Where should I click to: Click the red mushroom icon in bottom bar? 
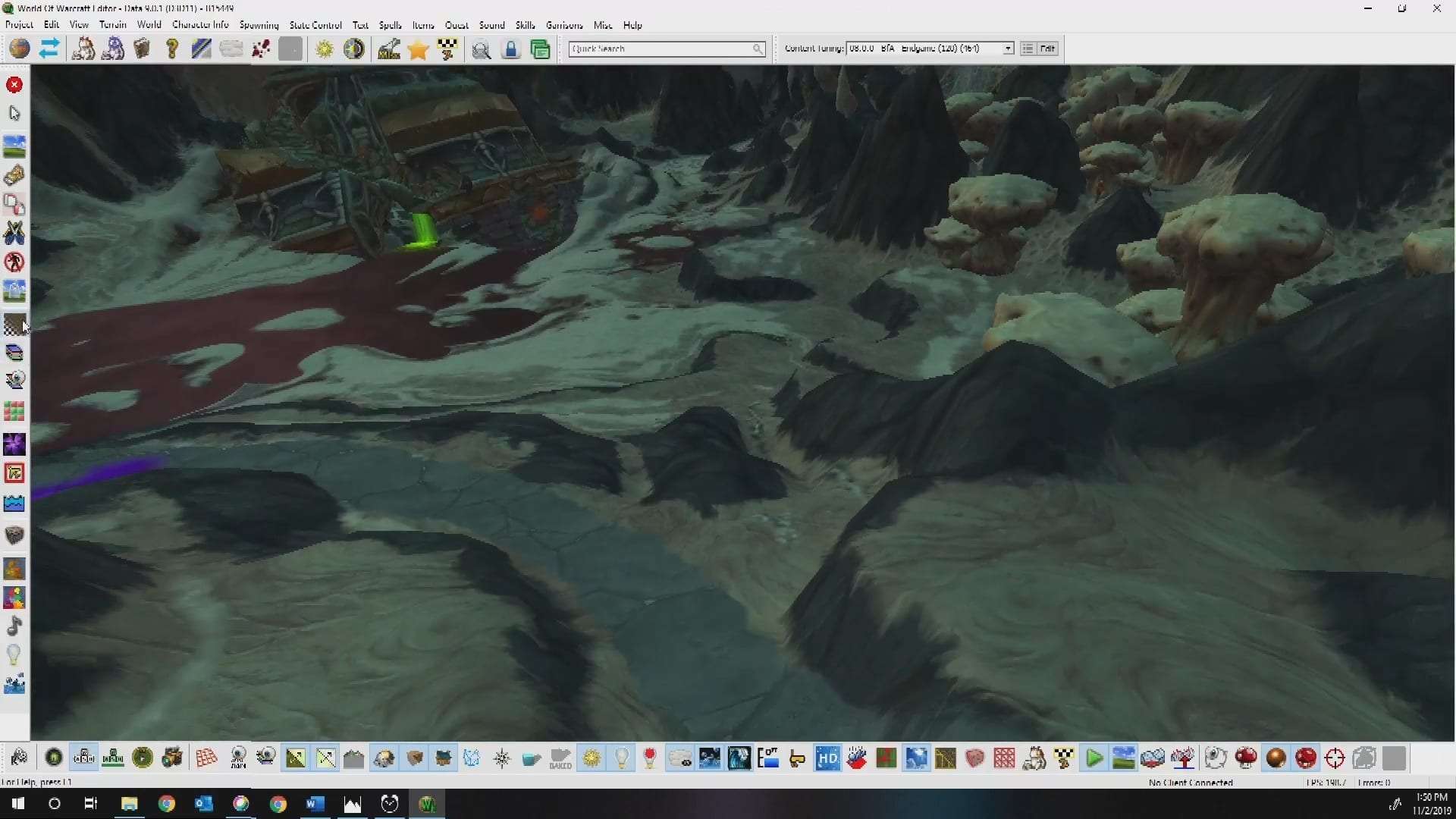pos(1245,758)
